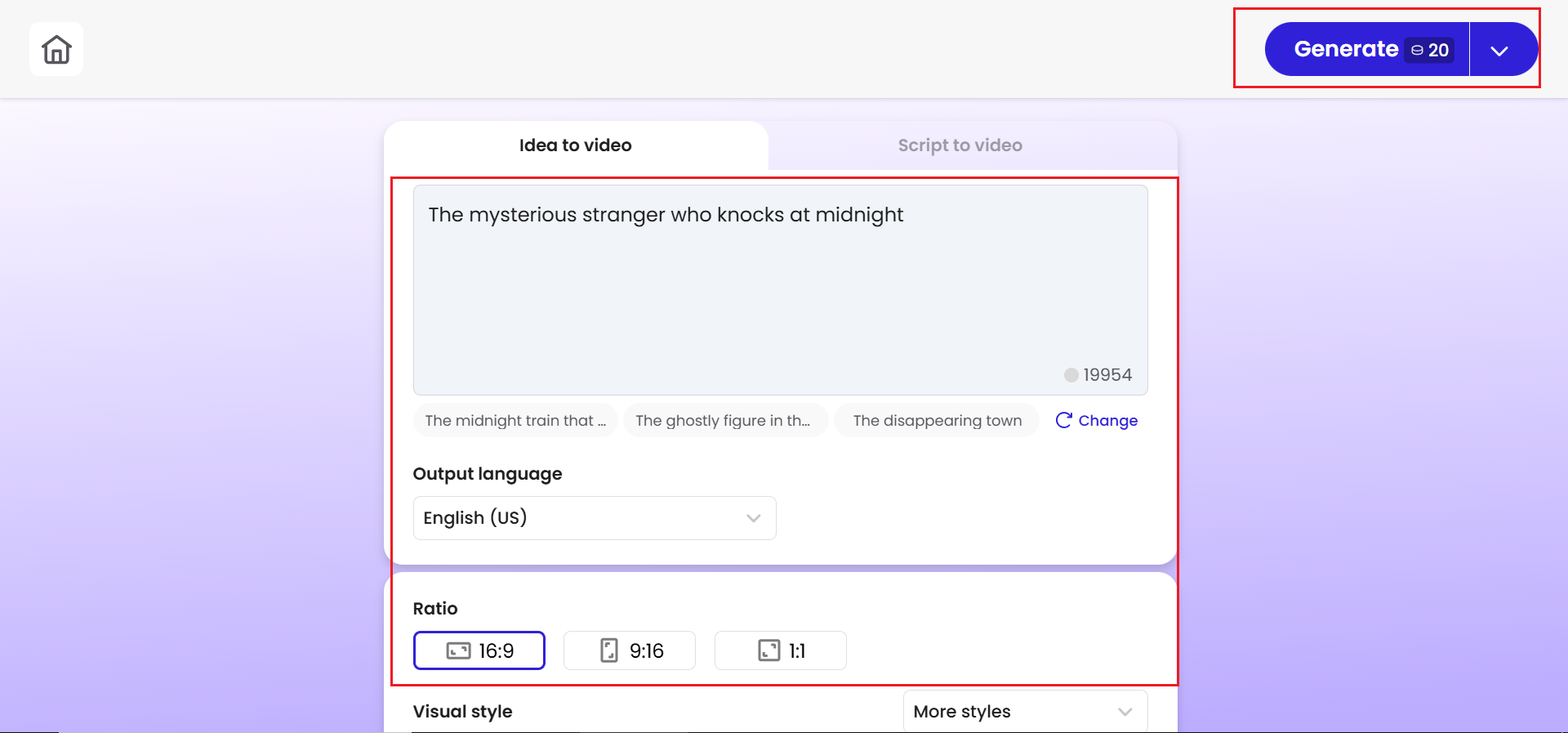
Task: Click the Change suggestions link
Action: [1107, 420]
